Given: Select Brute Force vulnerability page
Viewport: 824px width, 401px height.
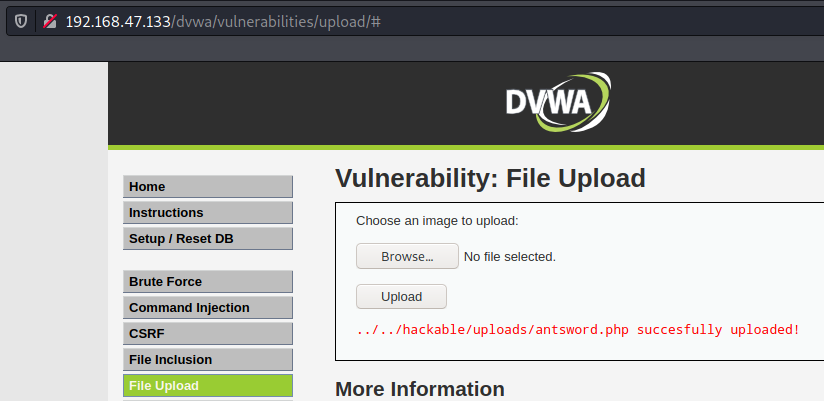Looking at the screenshot, I should (207, 282).
